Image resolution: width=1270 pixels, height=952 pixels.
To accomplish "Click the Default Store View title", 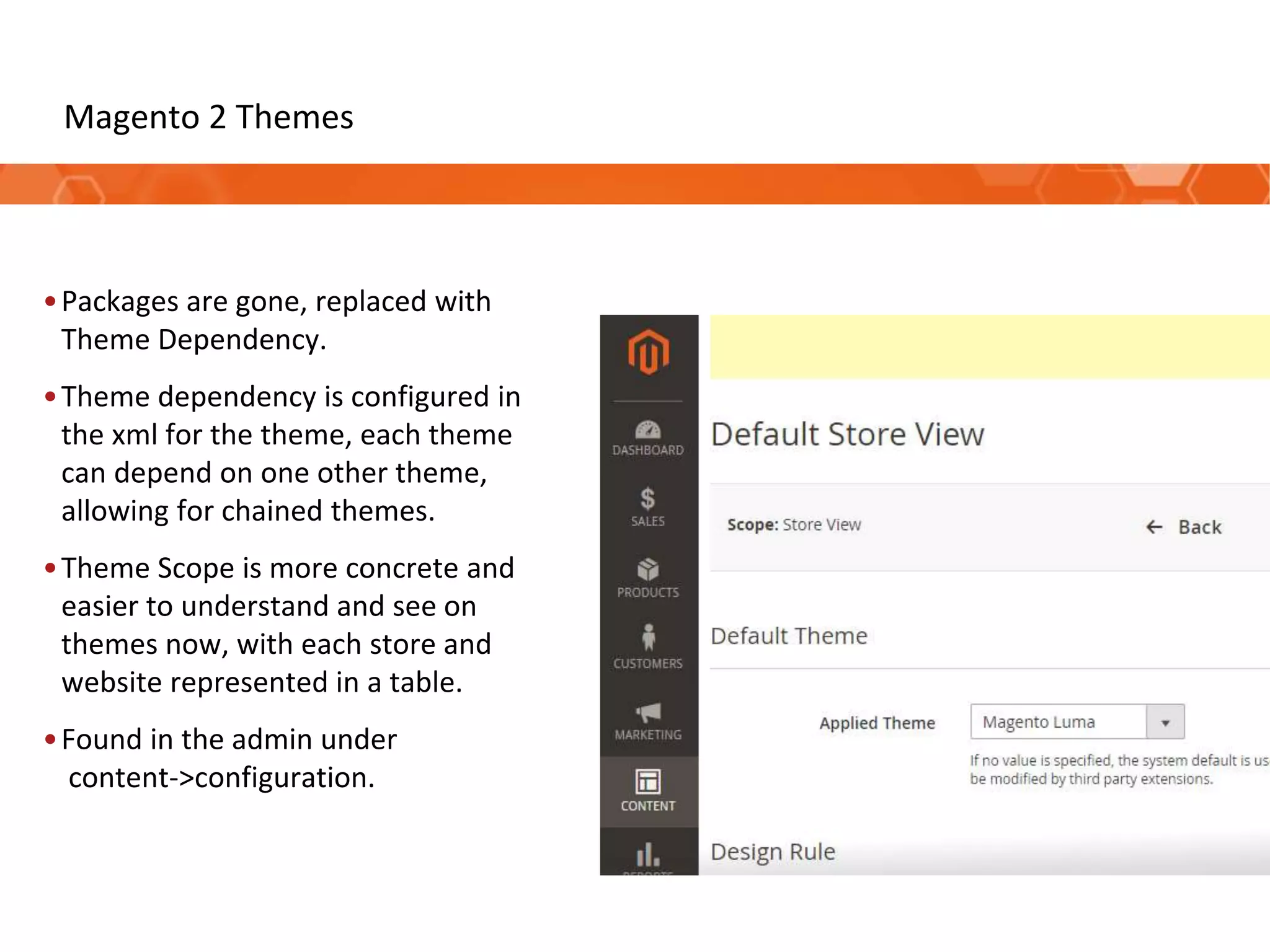I will coord(847,434).
